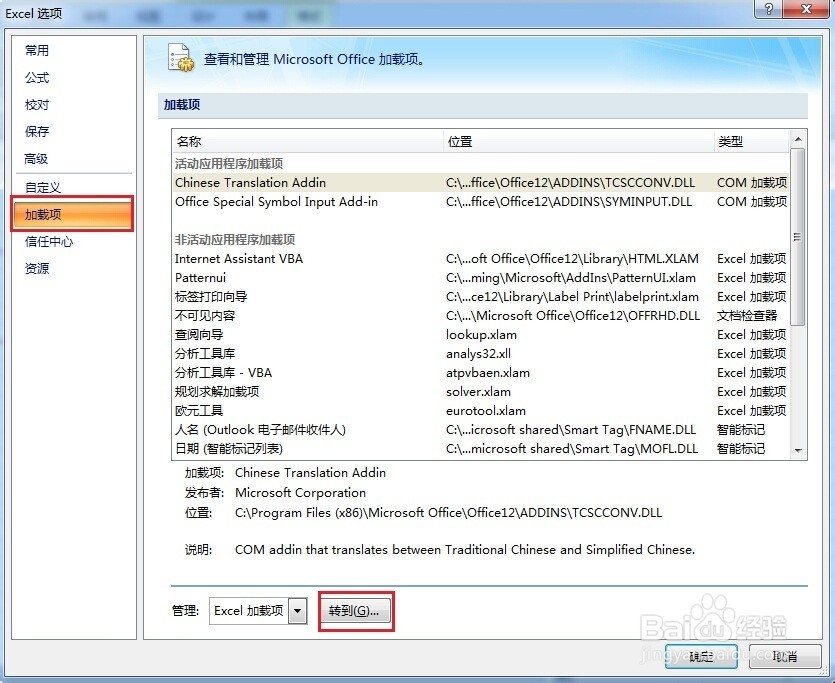The width and height of the screenshot is (835, 683).
Task: Sort list by 位置 column header
Action: 578,142
